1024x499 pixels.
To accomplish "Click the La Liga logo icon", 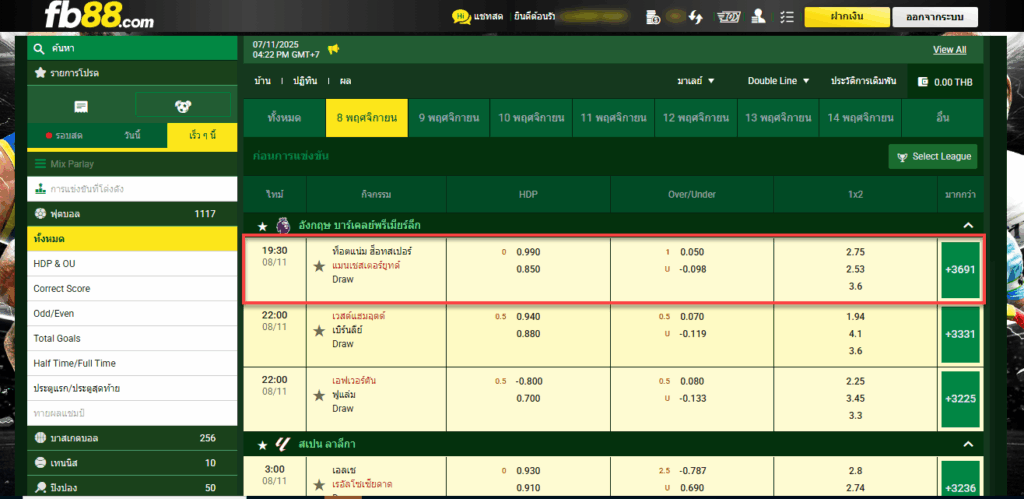I will coord(282,444).
